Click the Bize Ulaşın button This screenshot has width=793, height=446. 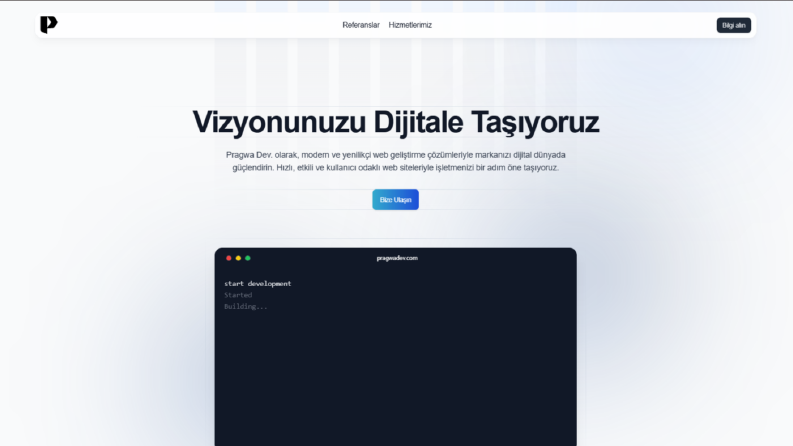tap(395, 200)
